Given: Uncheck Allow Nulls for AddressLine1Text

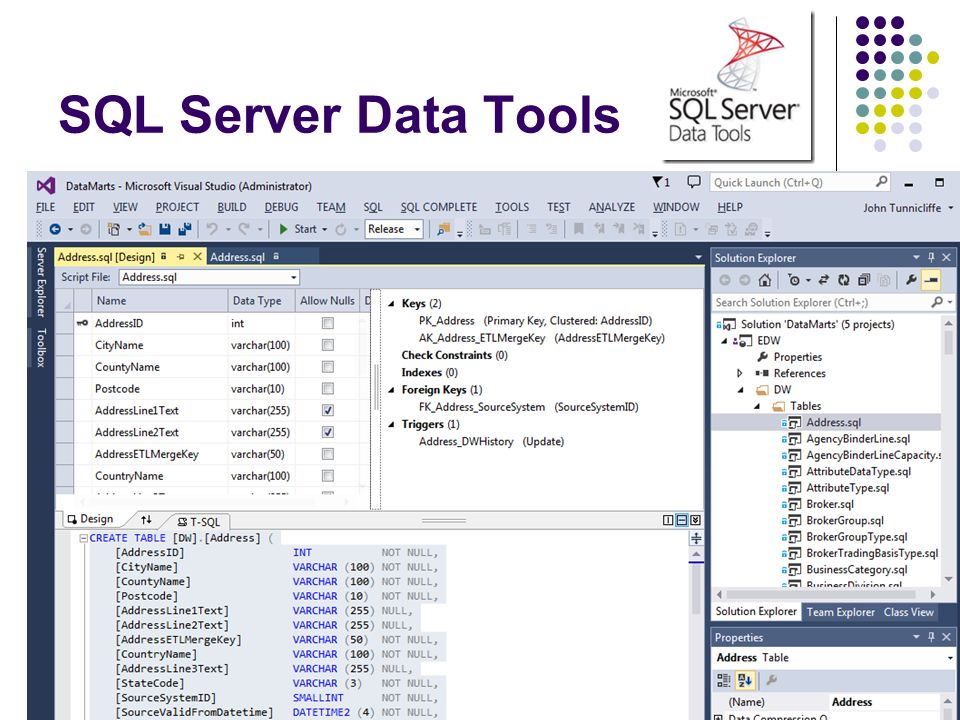Looking at the screenshot, I should coord(328,410).
